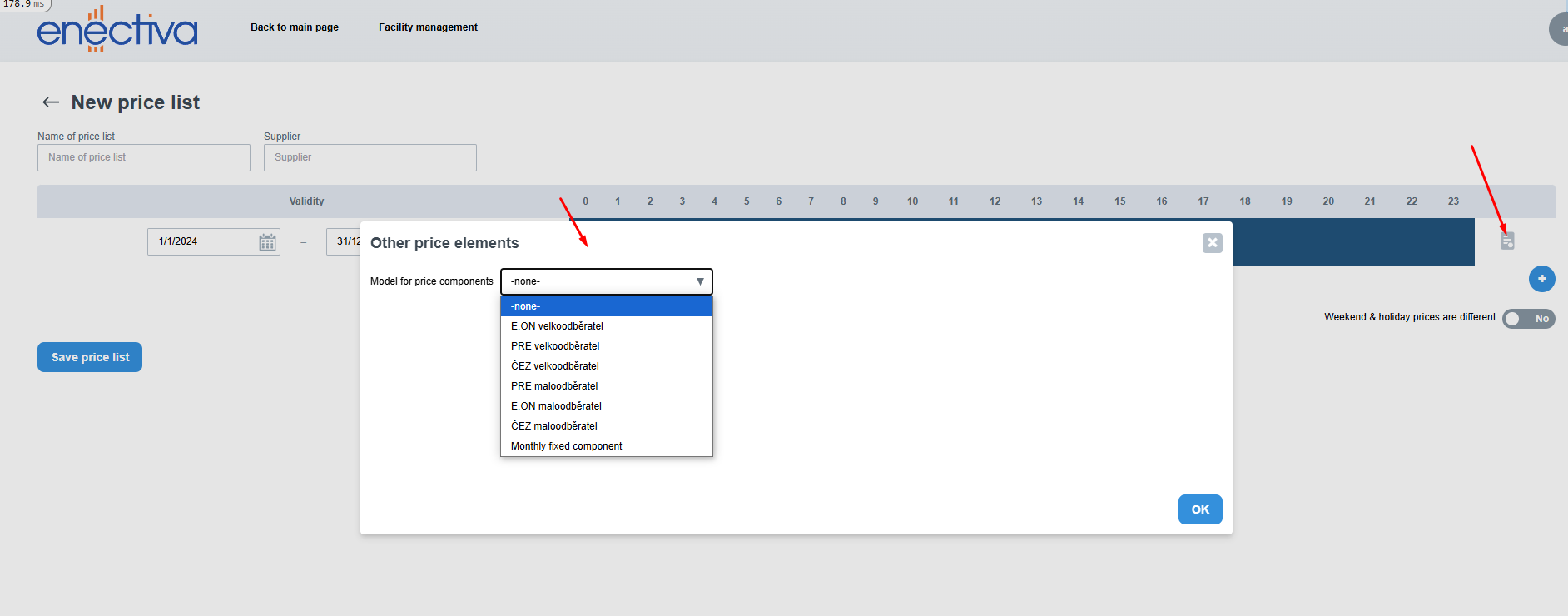
Task: Go to Back to main page
Action: click(x=295, y=27)
